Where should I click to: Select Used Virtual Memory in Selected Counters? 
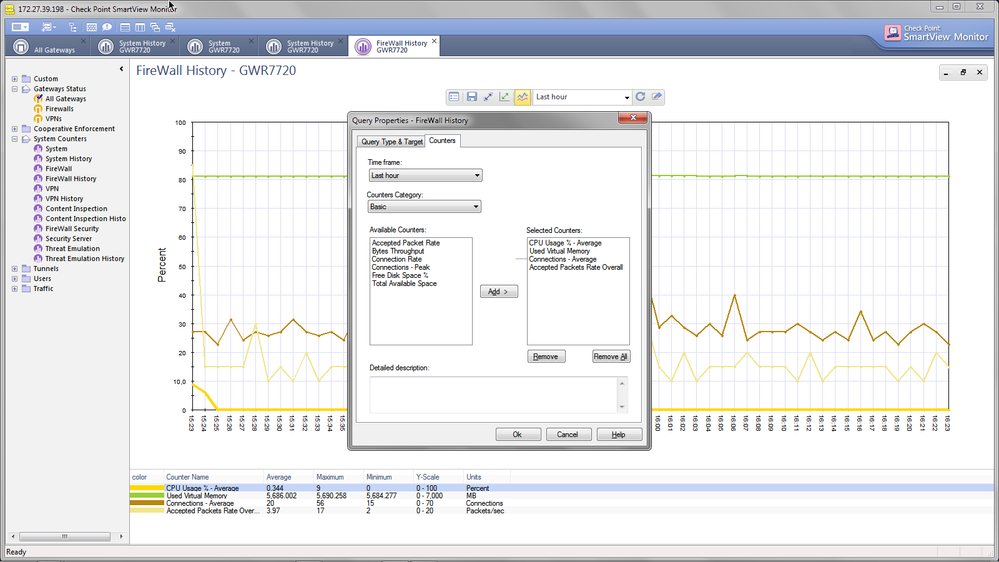tap(559, 251)
